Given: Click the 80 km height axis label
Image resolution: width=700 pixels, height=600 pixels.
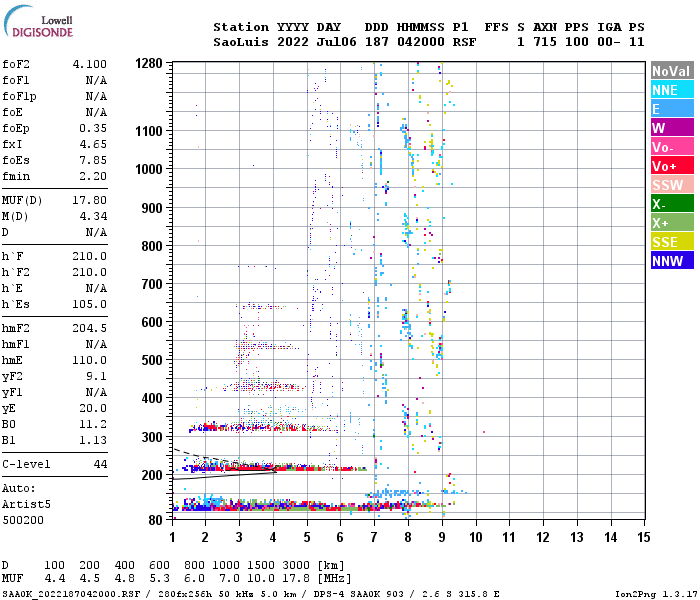Looking at the screenshot, I should coord(156,520).
